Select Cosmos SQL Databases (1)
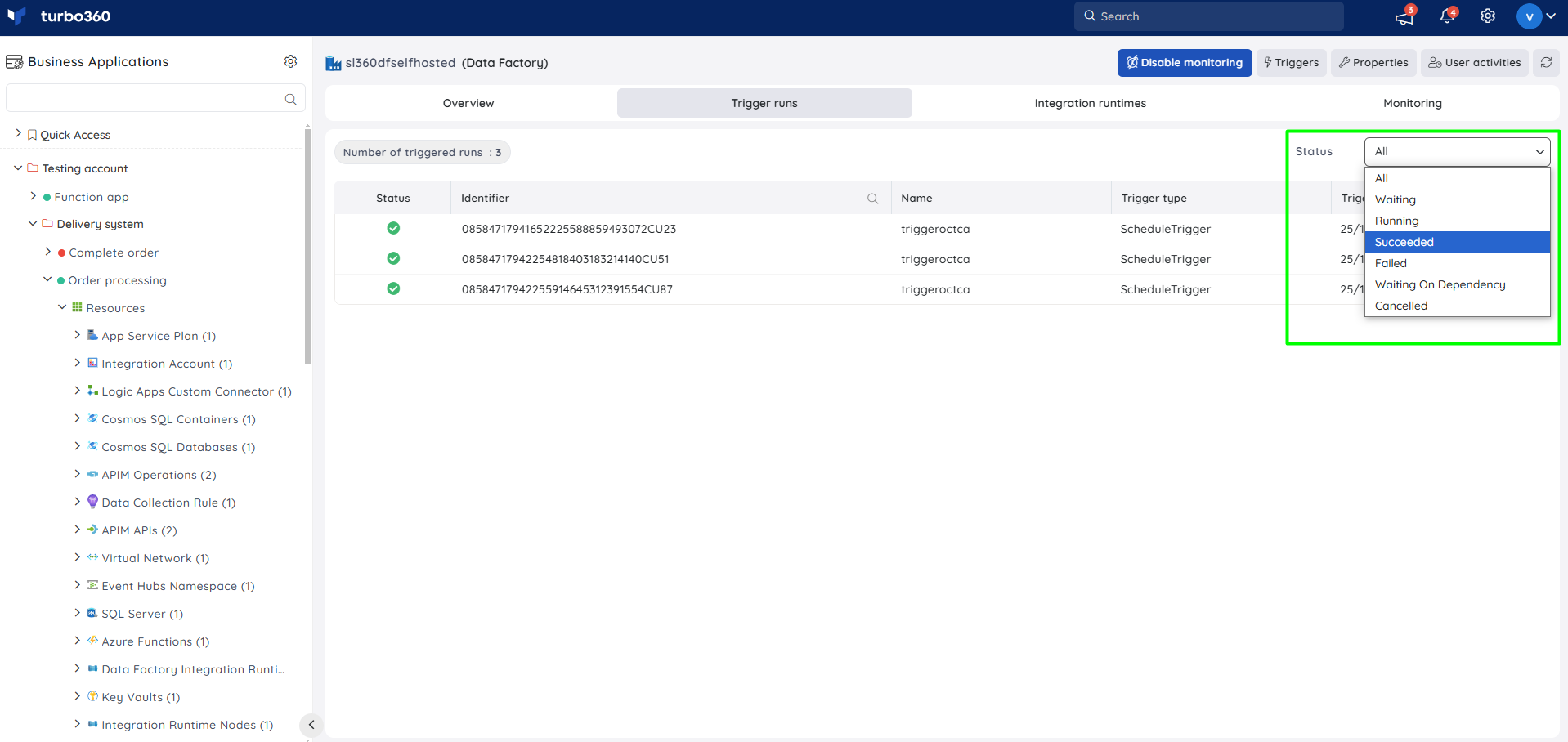 pos(178,447)
